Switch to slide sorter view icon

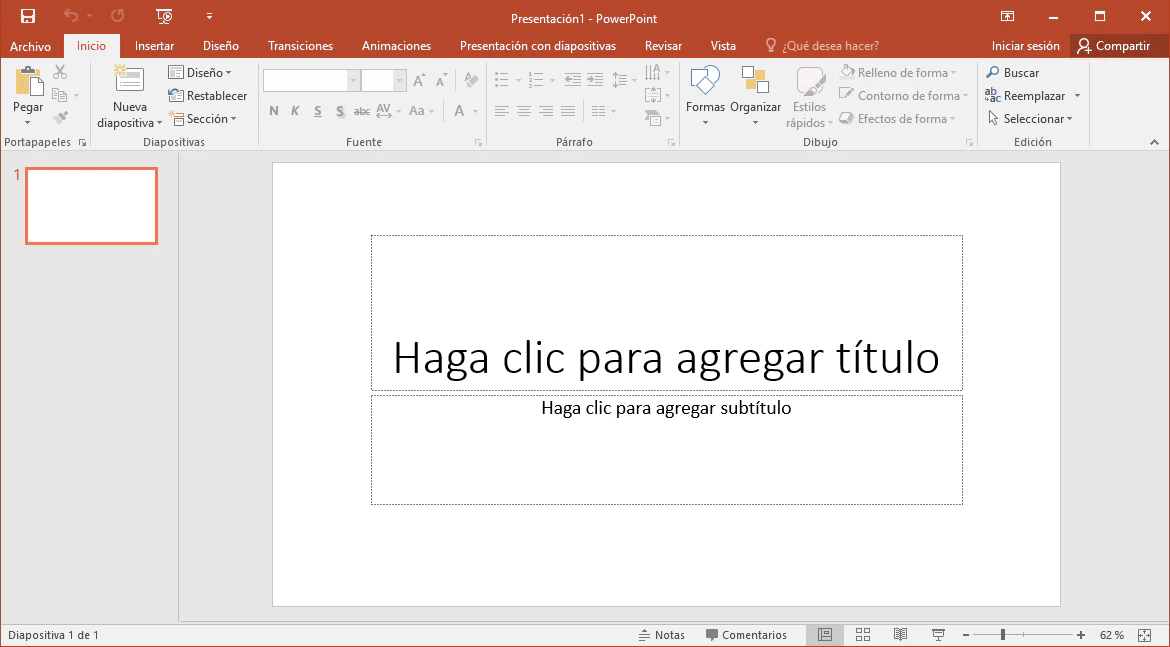point(863,635)
